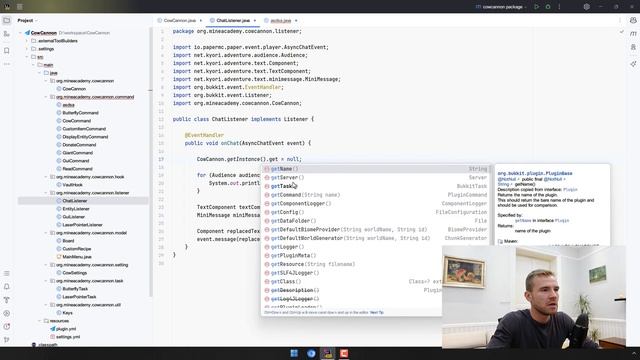Image resolution: width=640 pixels, height=360 pixels.
Task: Collapse the main folder
Action: 33,65
